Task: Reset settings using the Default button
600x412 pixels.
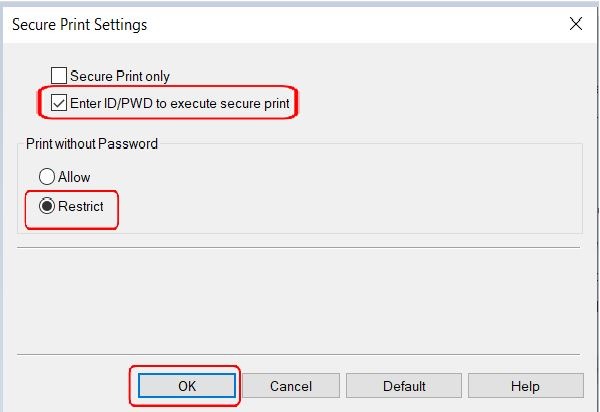Action: pos(404,386)
